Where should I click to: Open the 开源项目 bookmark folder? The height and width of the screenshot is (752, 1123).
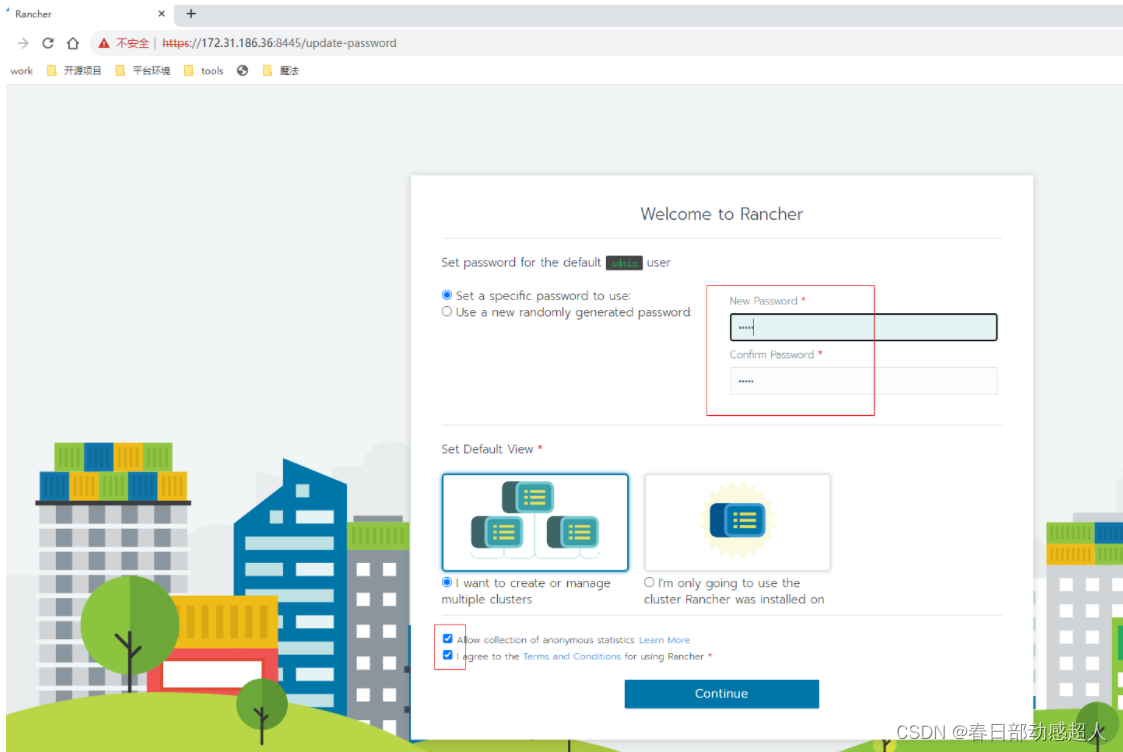74,70
